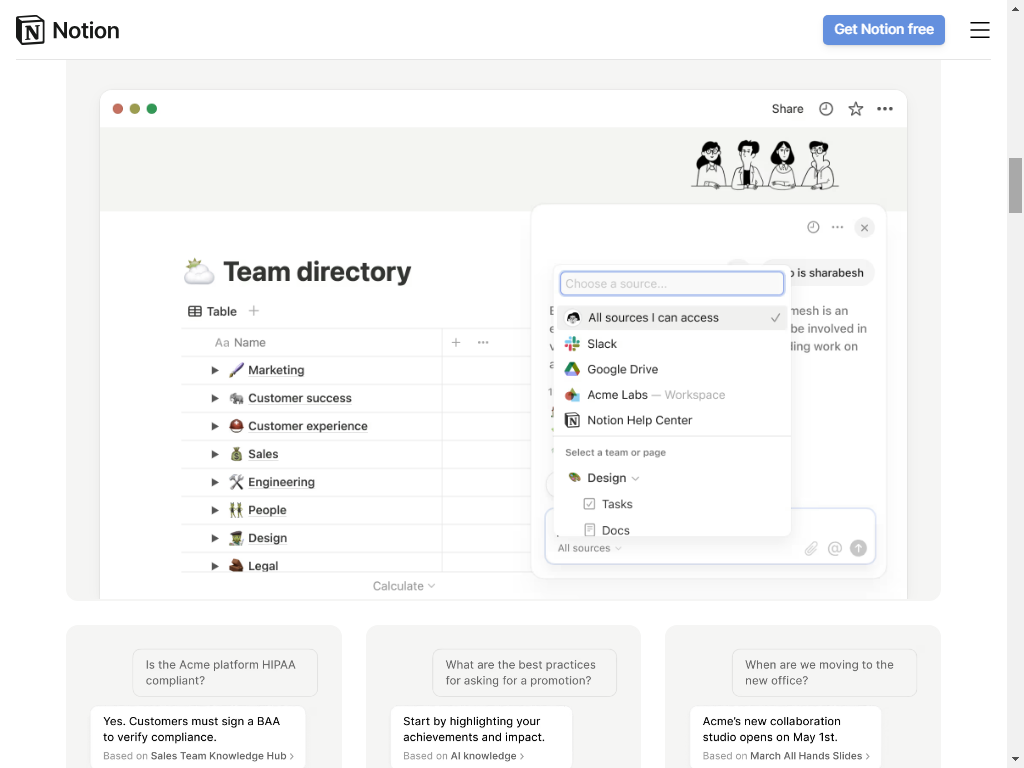Select Notion Help Center source
This screenshot has width=1024, height=768.
672,420
